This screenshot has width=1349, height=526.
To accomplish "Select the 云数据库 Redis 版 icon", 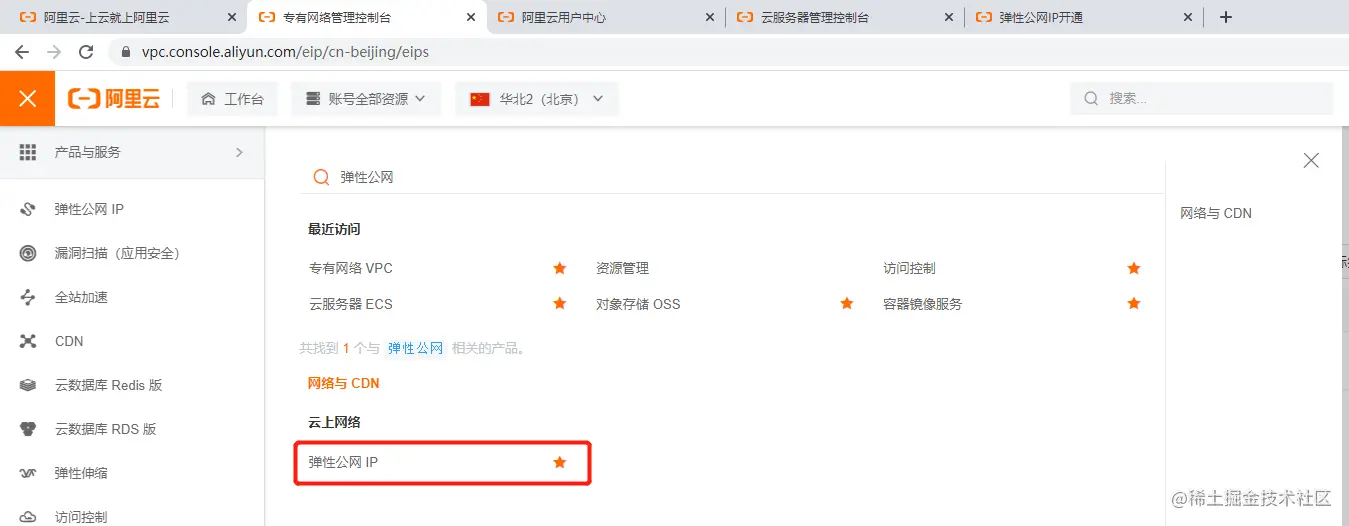I will click(28, 385).
